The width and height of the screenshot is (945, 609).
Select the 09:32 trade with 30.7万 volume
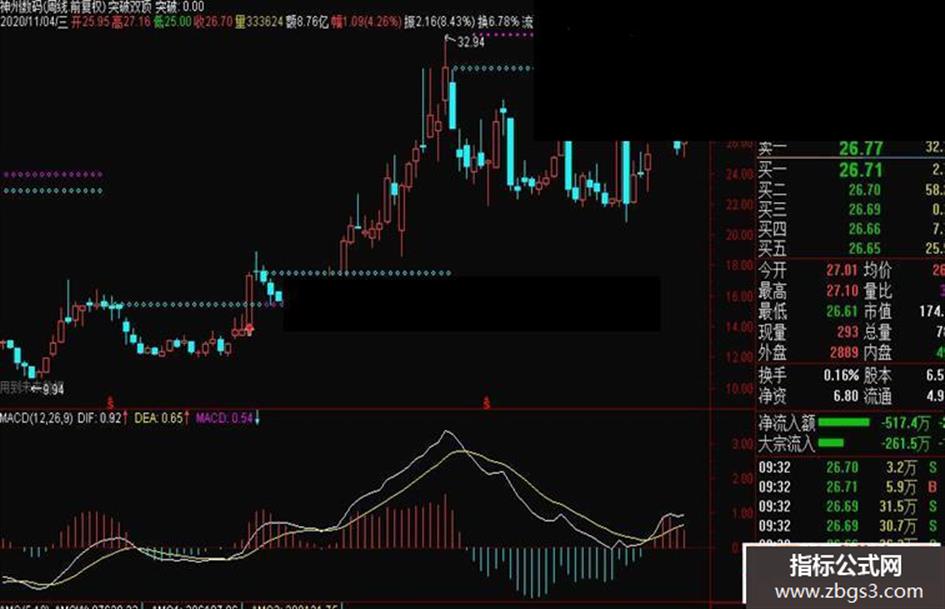(x=850, y=526)
